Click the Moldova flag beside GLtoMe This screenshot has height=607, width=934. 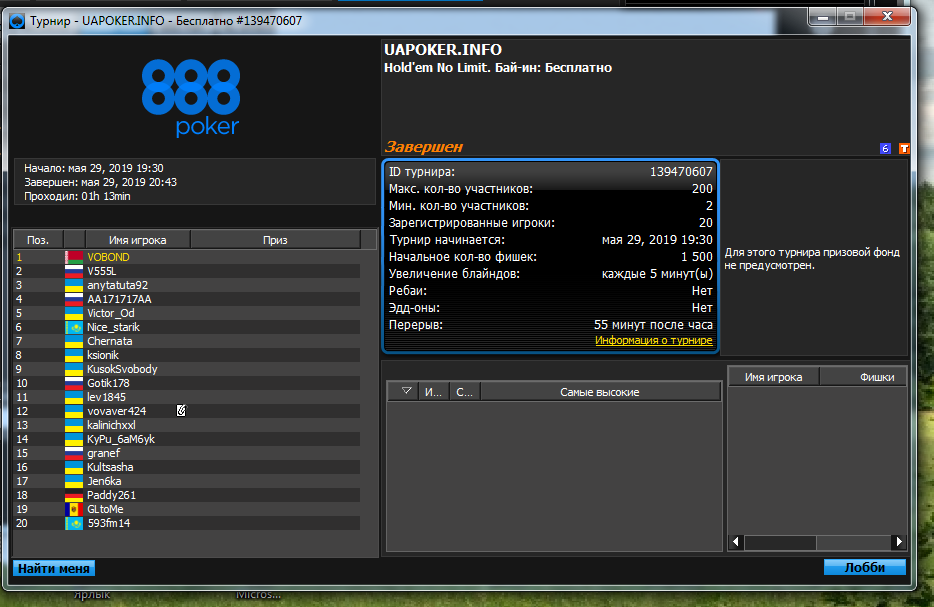coord(74,509)
